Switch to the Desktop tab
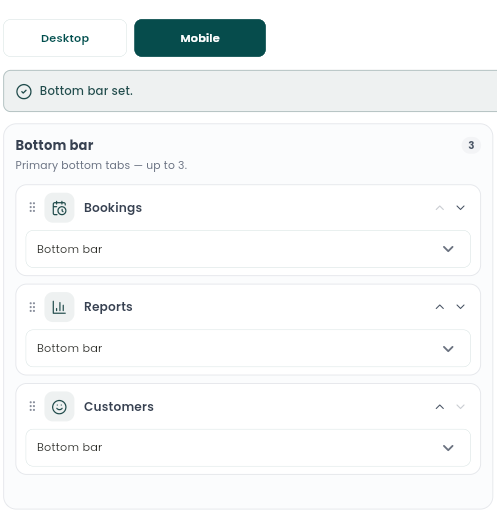 tap(65, 38)
